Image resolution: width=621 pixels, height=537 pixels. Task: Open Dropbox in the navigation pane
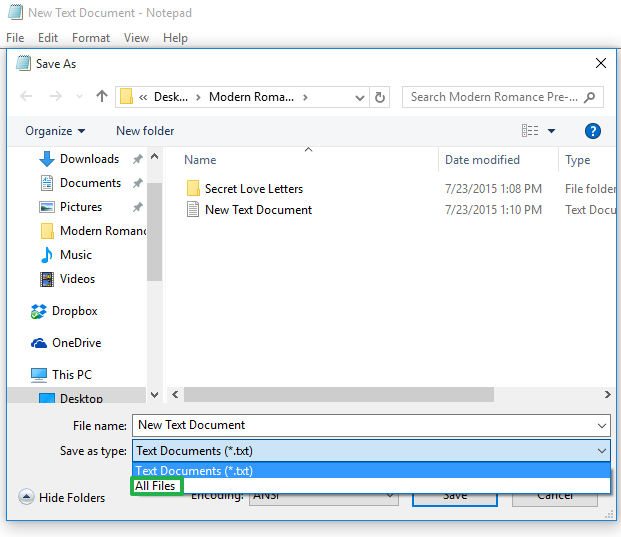pos(74,311)
